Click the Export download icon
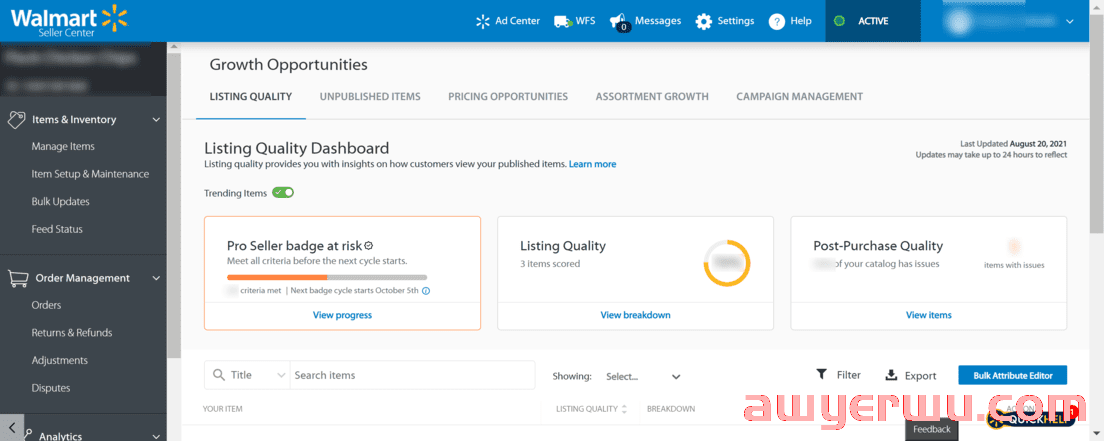Viewport: 1104px width, 441px height. click(x=891, y=375)
